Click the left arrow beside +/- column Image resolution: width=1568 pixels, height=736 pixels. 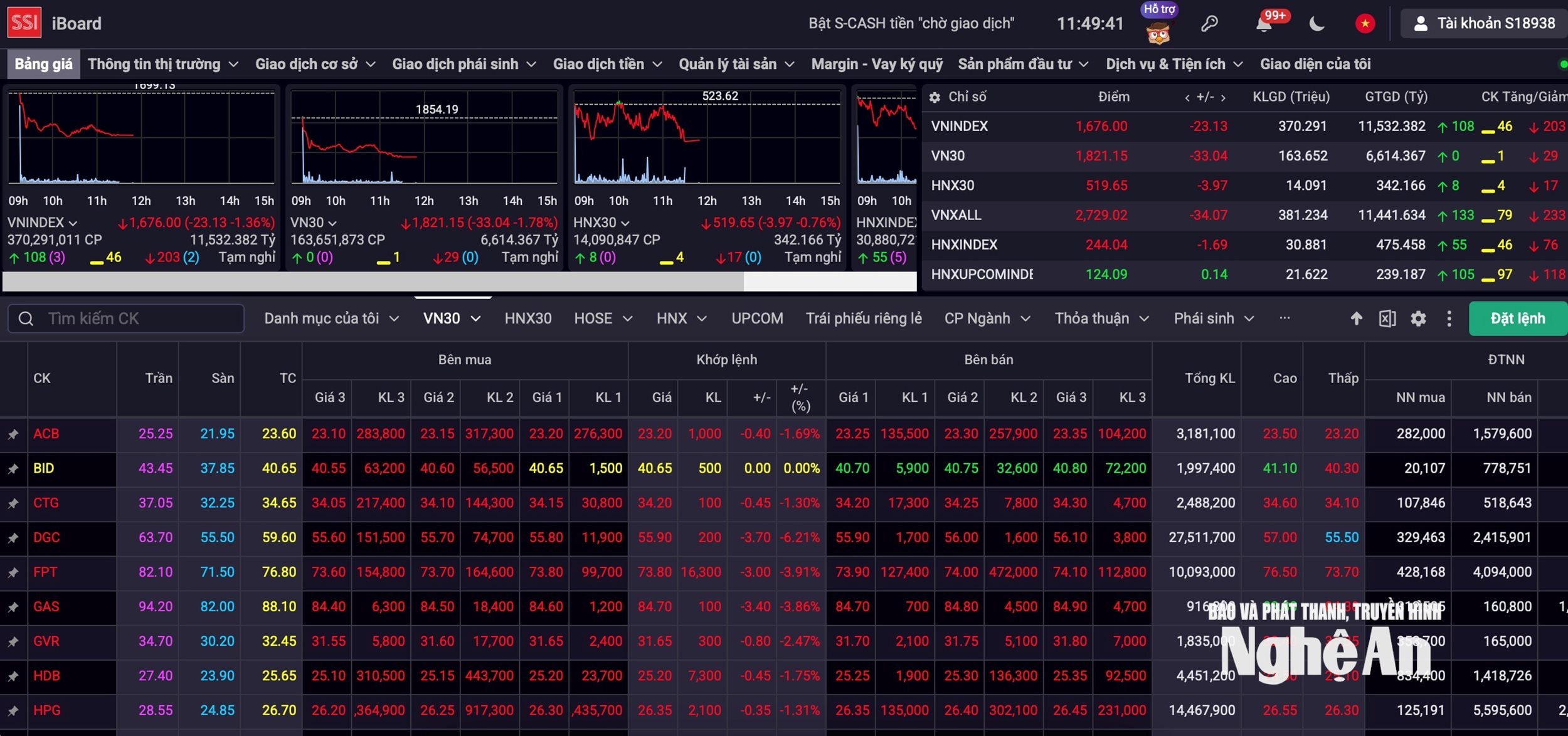[x=1187, y=97]
